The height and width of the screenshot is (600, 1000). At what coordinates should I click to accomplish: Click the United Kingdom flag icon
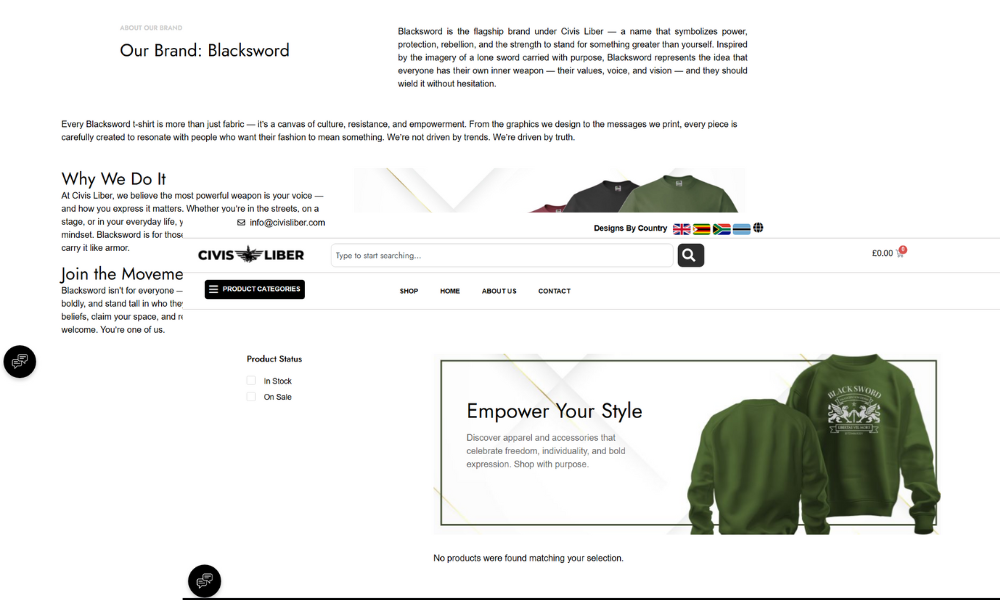click(681, 229)
